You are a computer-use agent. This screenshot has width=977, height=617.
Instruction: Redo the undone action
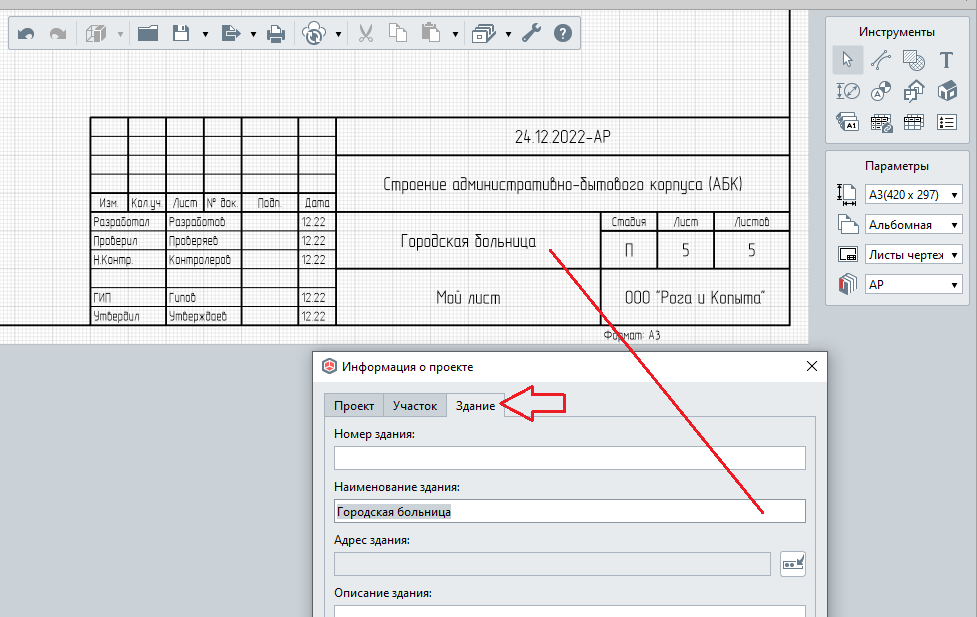pyautogui.click(x=58, y=33)
